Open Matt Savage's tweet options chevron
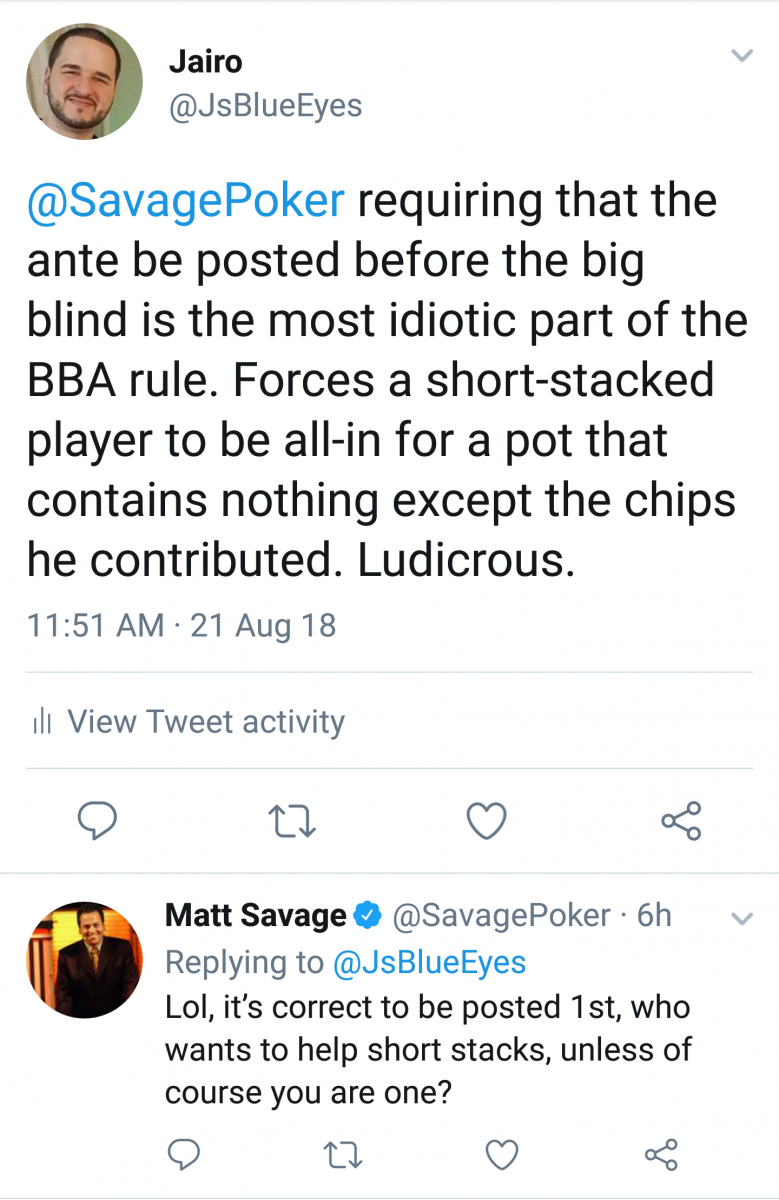 (741, 918)
